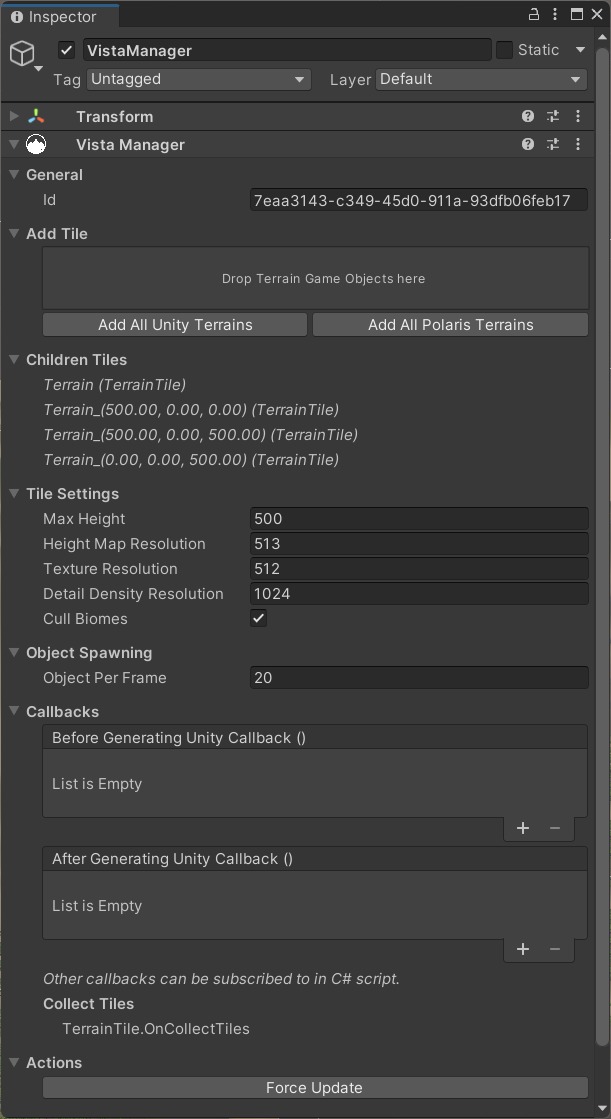
Task: Lock the Inspector with padlock icon
Action: [x=534, y=14]
